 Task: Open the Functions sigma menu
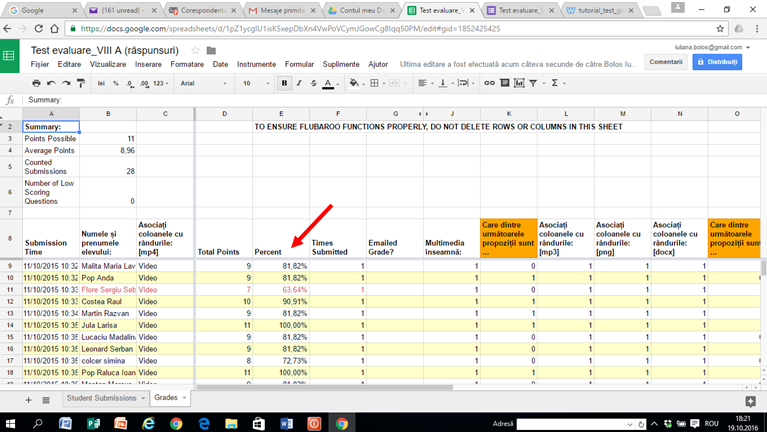[x=558, y=83]
